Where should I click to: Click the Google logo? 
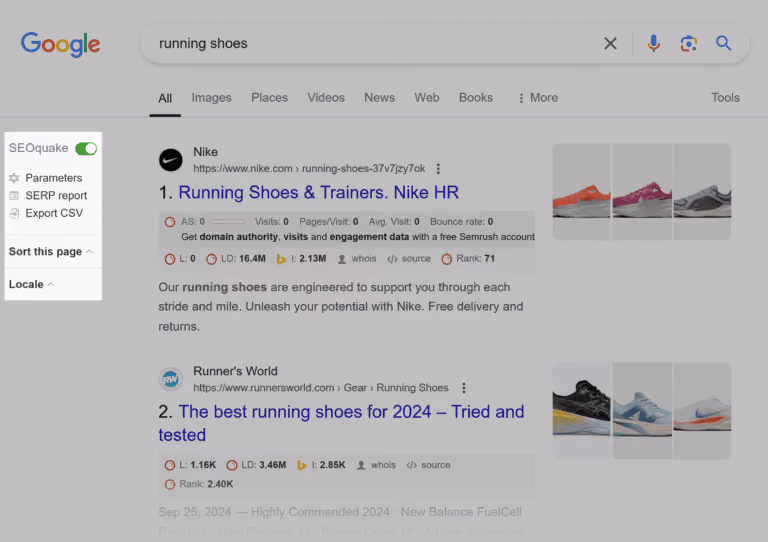(x=60, y=45)
